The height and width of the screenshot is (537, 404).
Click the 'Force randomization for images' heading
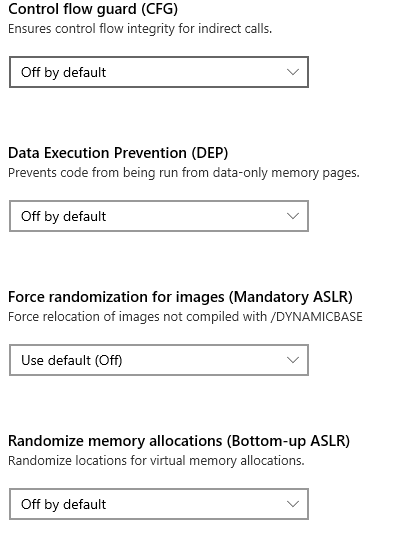180,297
